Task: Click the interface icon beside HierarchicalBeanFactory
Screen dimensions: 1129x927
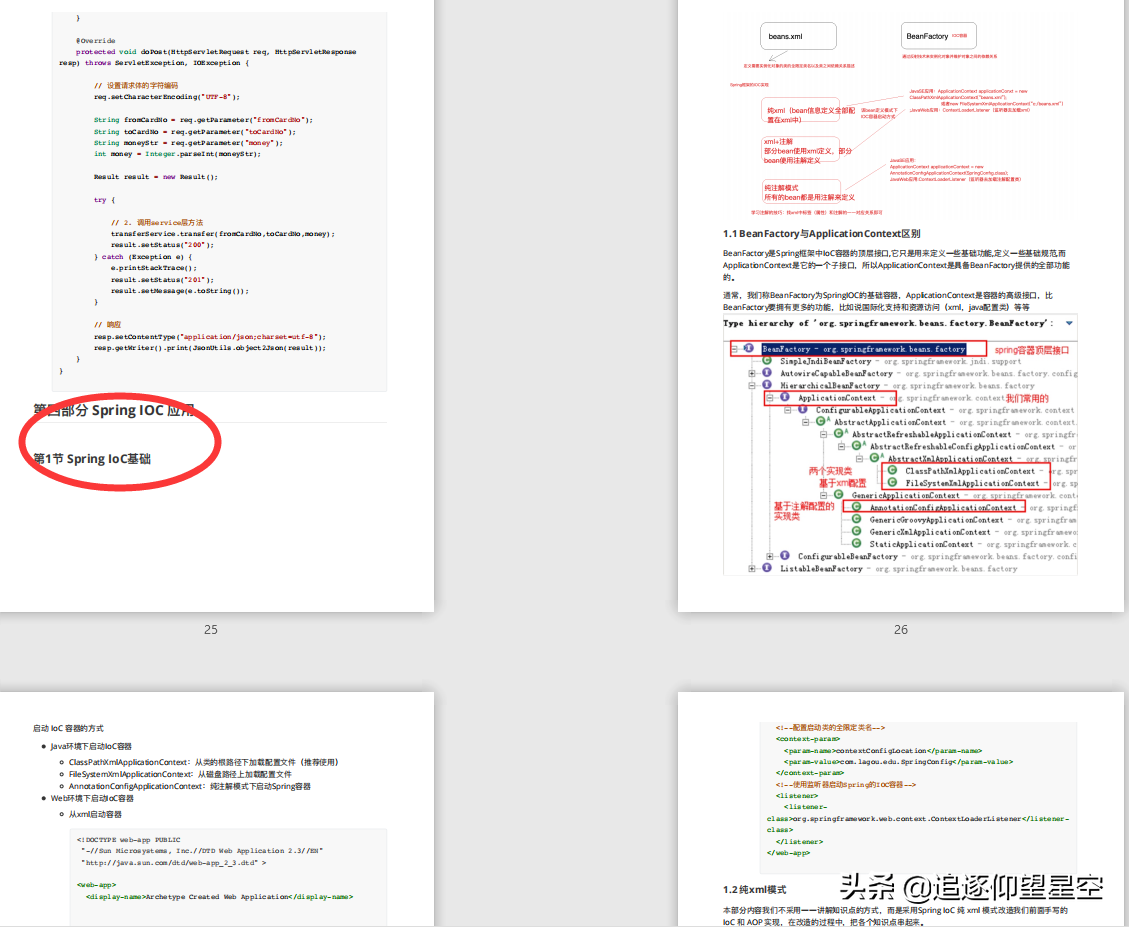Action: click(767, 385)
